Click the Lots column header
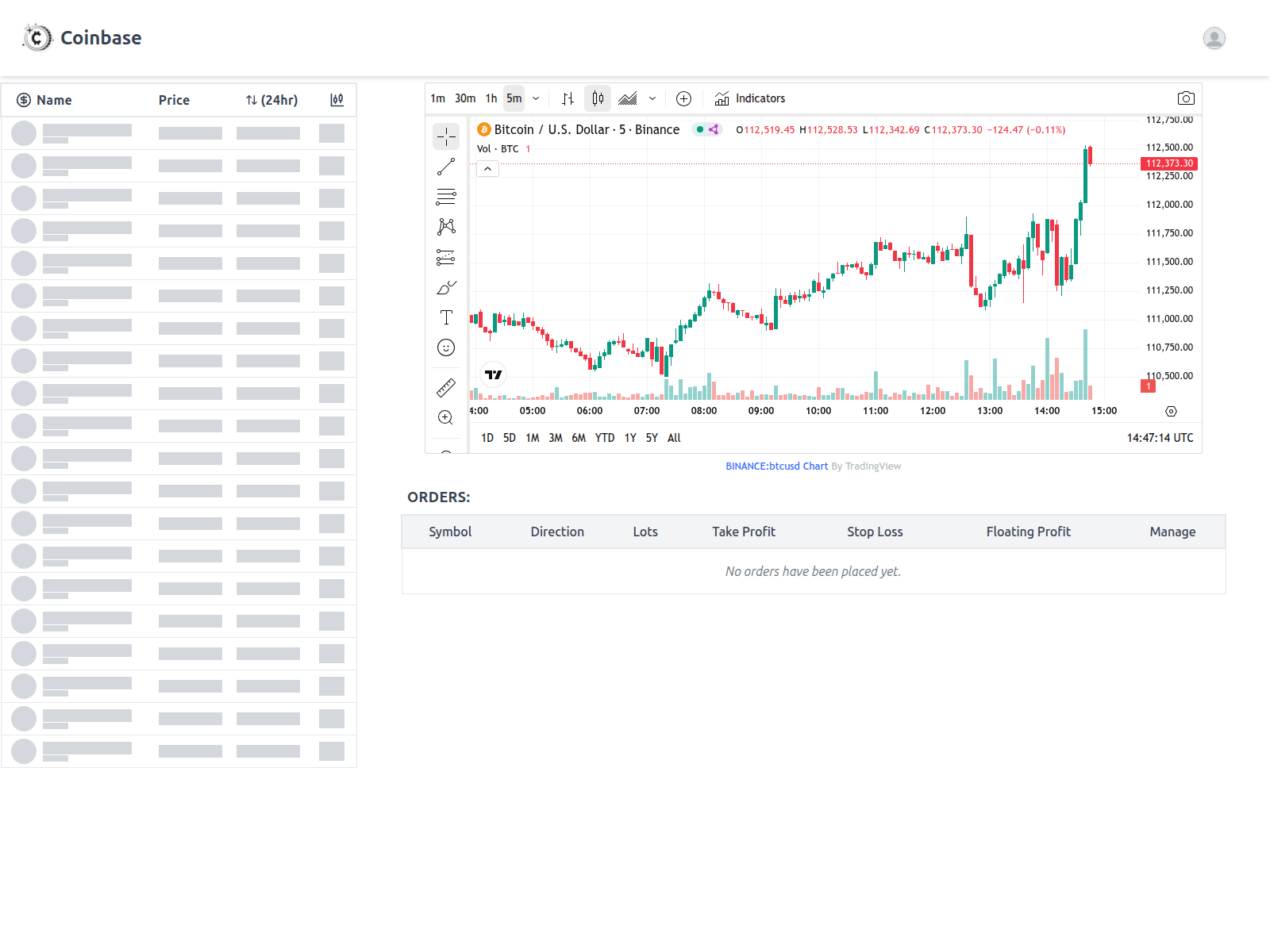Image resolution: width=1270 pixels, height=952 pixels. point(645,532)
